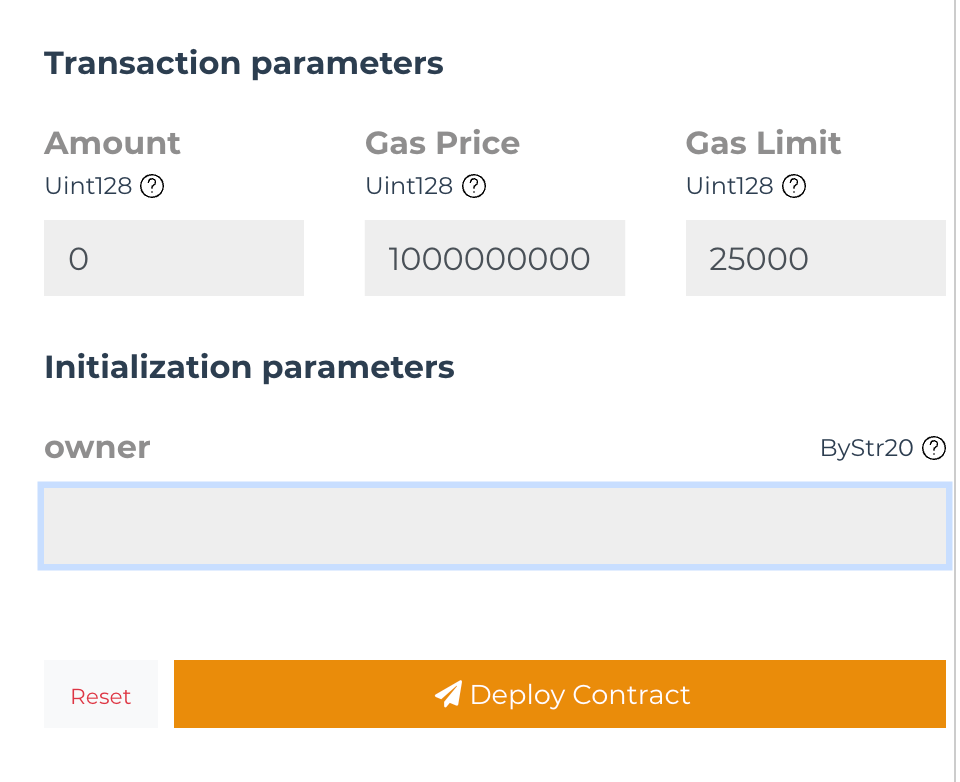Click the Amount field label
This screenshot has height=782, width=960.
112,143
